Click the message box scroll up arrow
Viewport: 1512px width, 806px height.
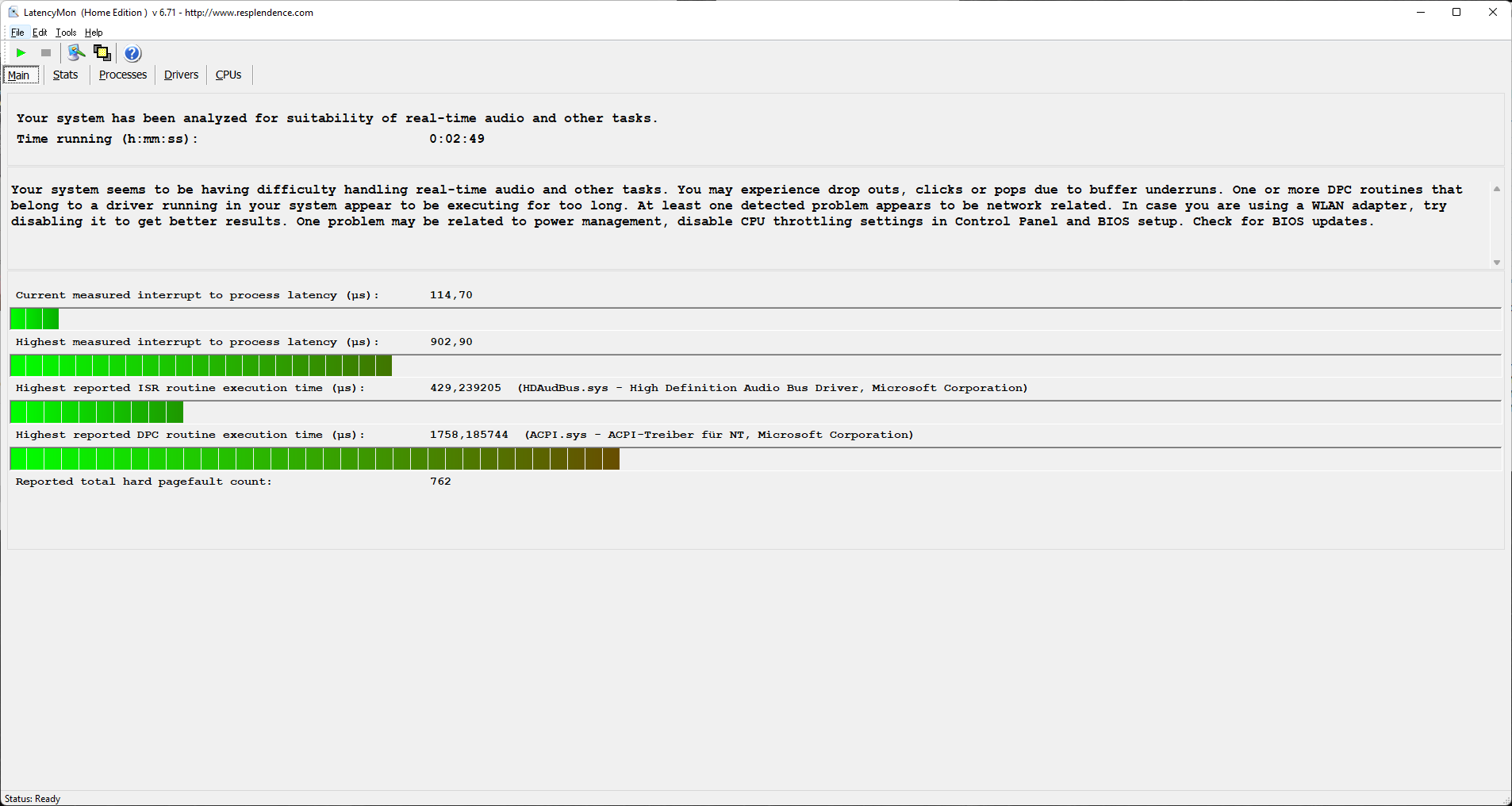pyautogui.click(x=1497, y=189)
